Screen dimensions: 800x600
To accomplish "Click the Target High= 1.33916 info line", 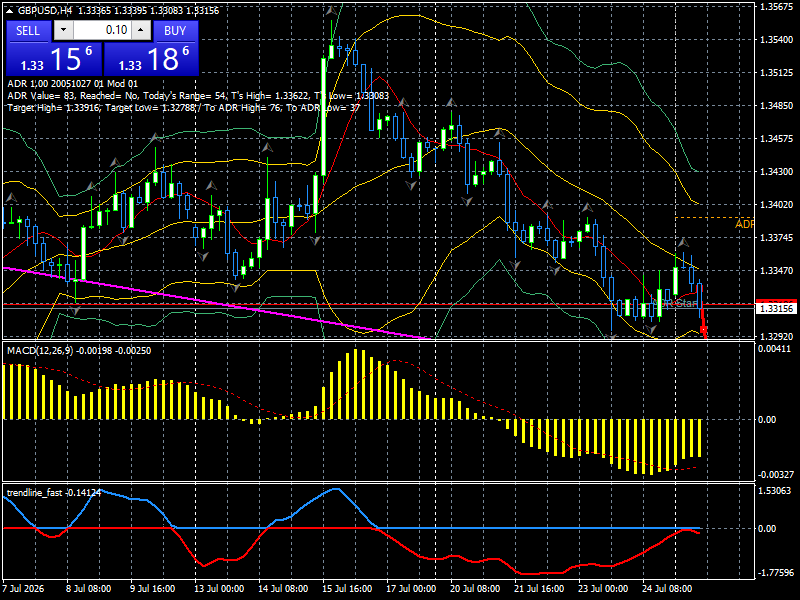I will coord(184,108).
